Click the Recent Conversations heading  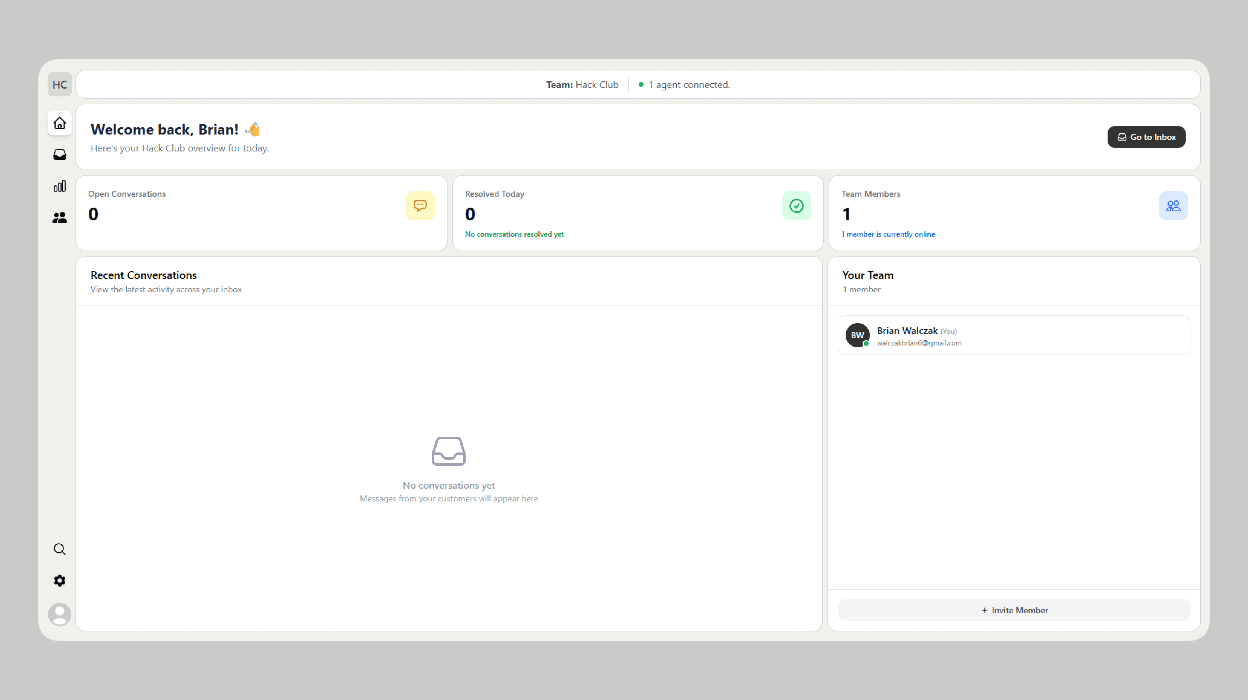pyautogui.click(x=143, y=275)
